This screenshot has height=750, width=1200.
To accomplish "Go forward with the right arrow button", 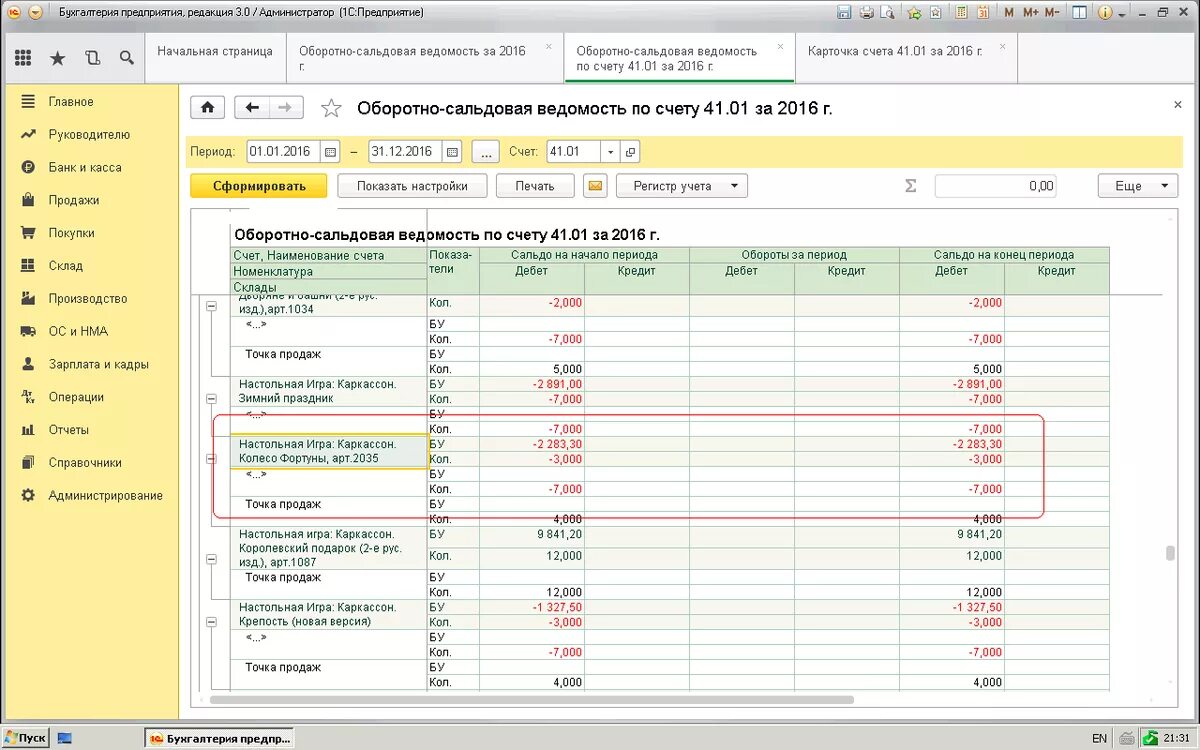I will [286, 108].
